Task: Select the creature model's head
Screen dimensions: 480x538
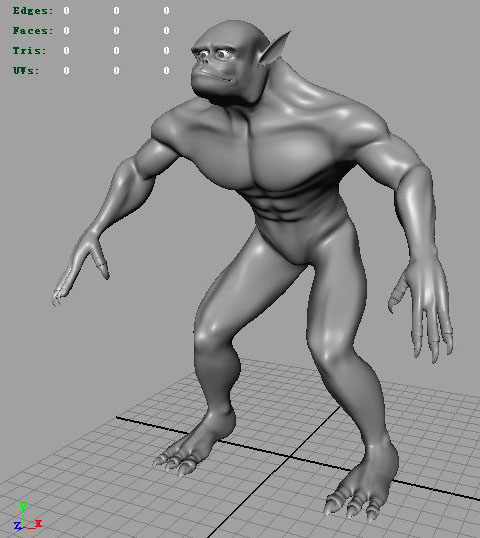Action: [230, 62]
